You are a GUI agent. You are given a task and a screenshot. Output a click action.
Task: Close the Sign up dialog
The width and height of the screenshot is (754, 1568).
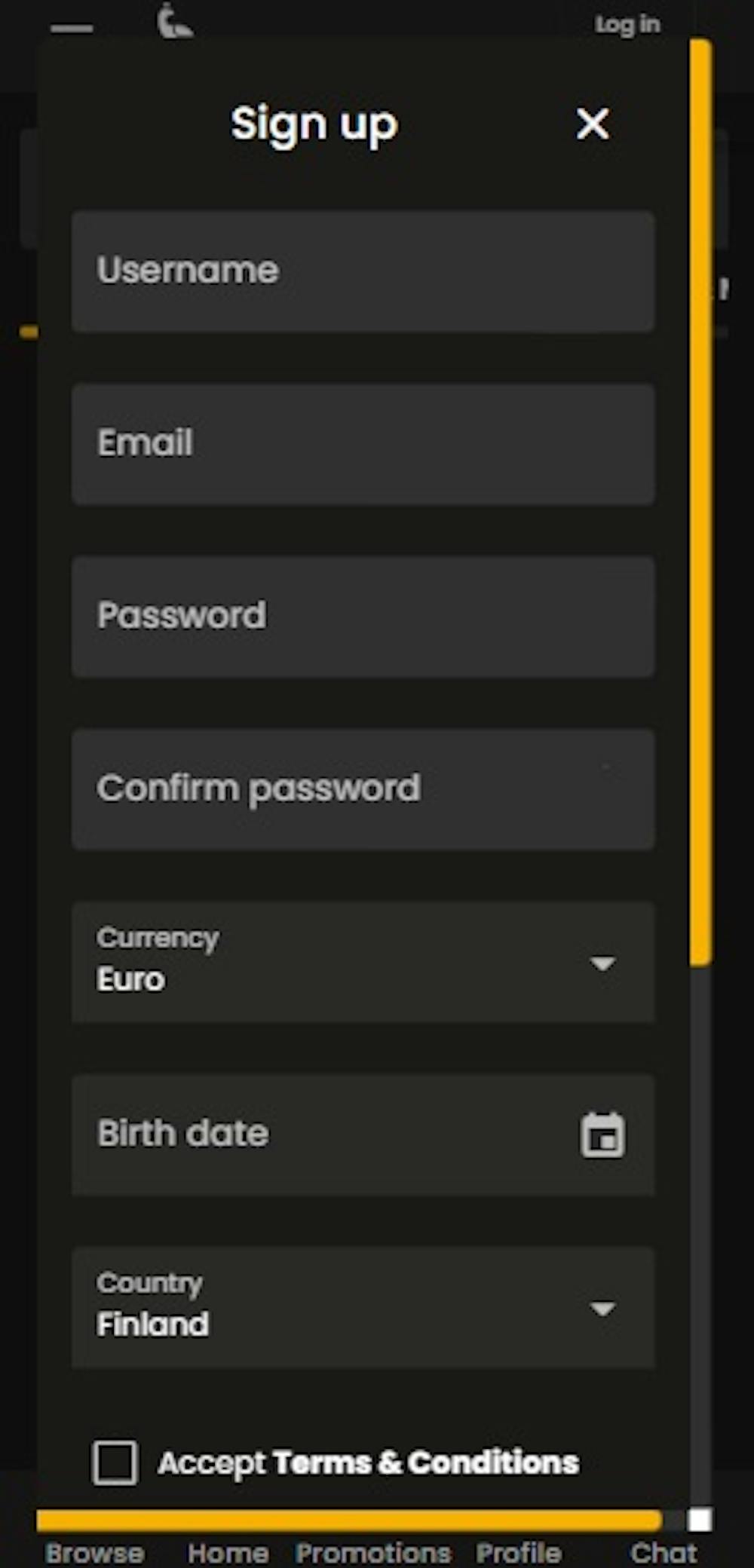point(593,124)
